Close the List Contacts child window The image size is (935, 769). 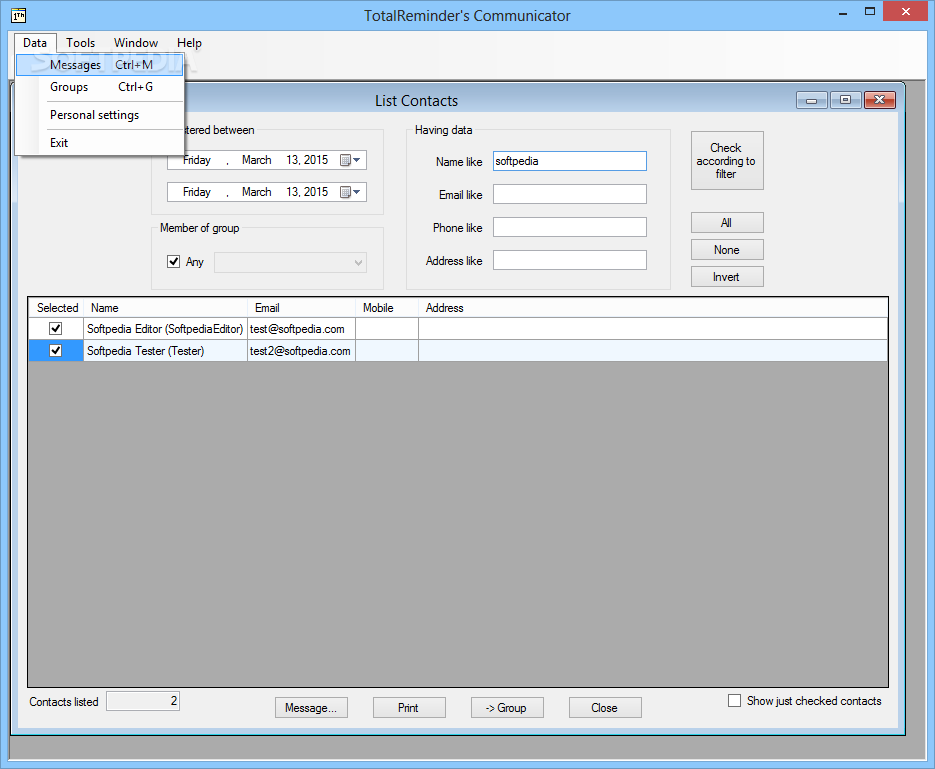tap(880, 100)
